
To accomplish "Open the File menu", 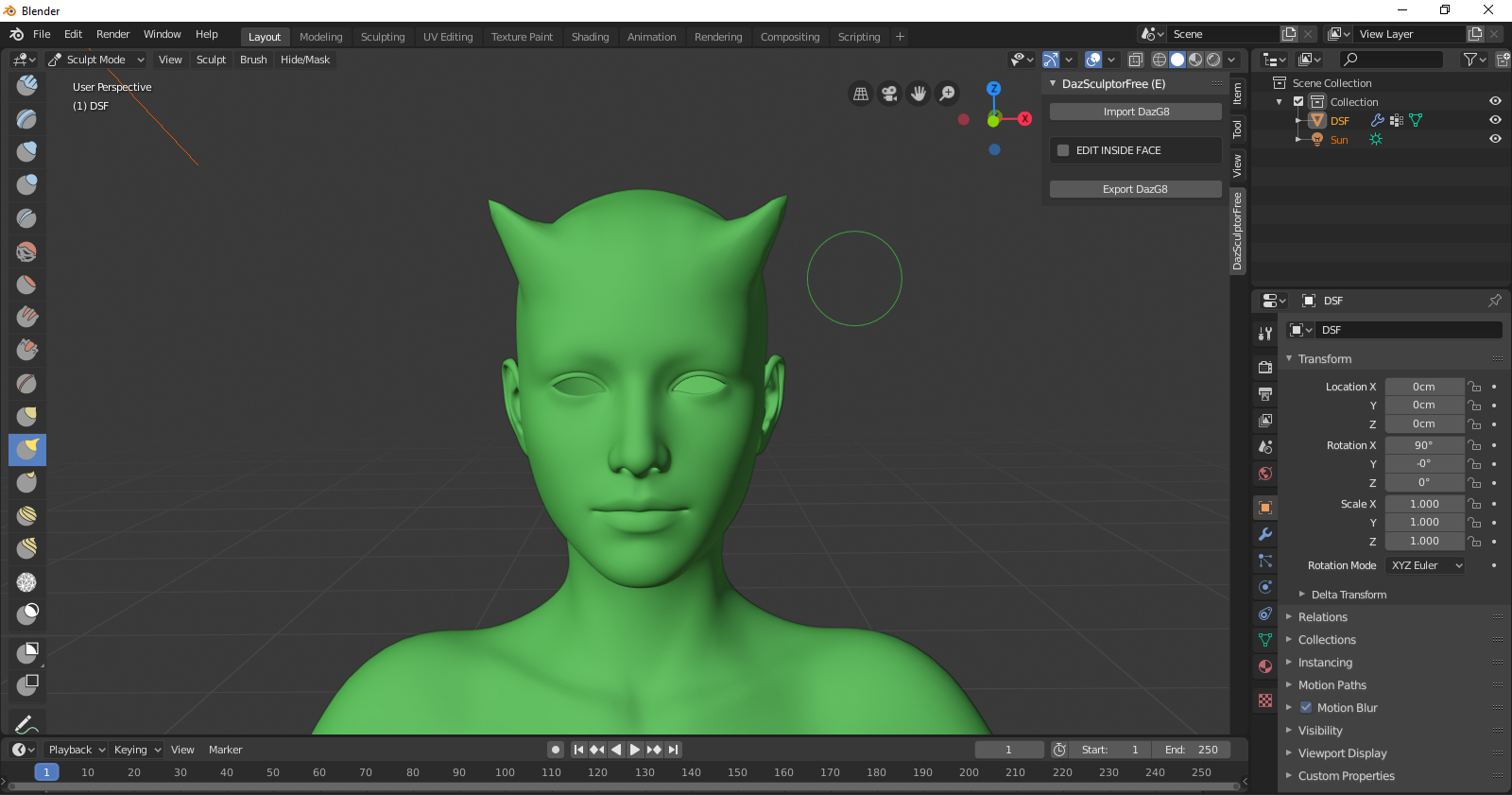I will 42,34.
